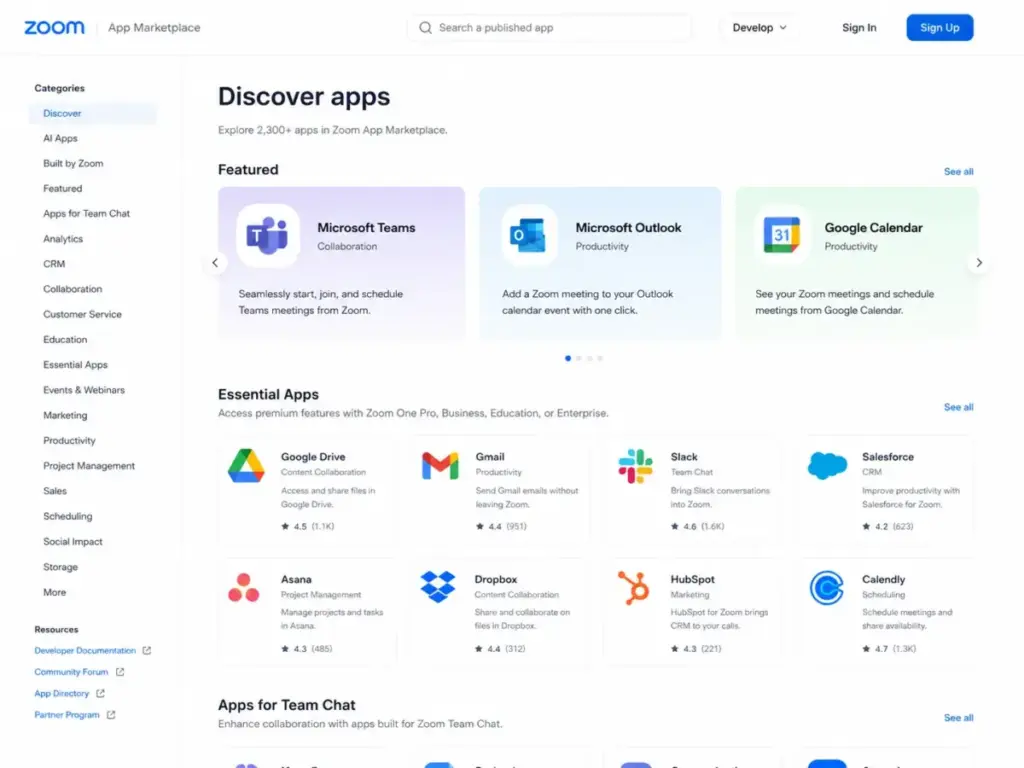This screenshot has width=1024, height=768.
Task: Open the Partner Program link
Action: (x=67, y=715)
